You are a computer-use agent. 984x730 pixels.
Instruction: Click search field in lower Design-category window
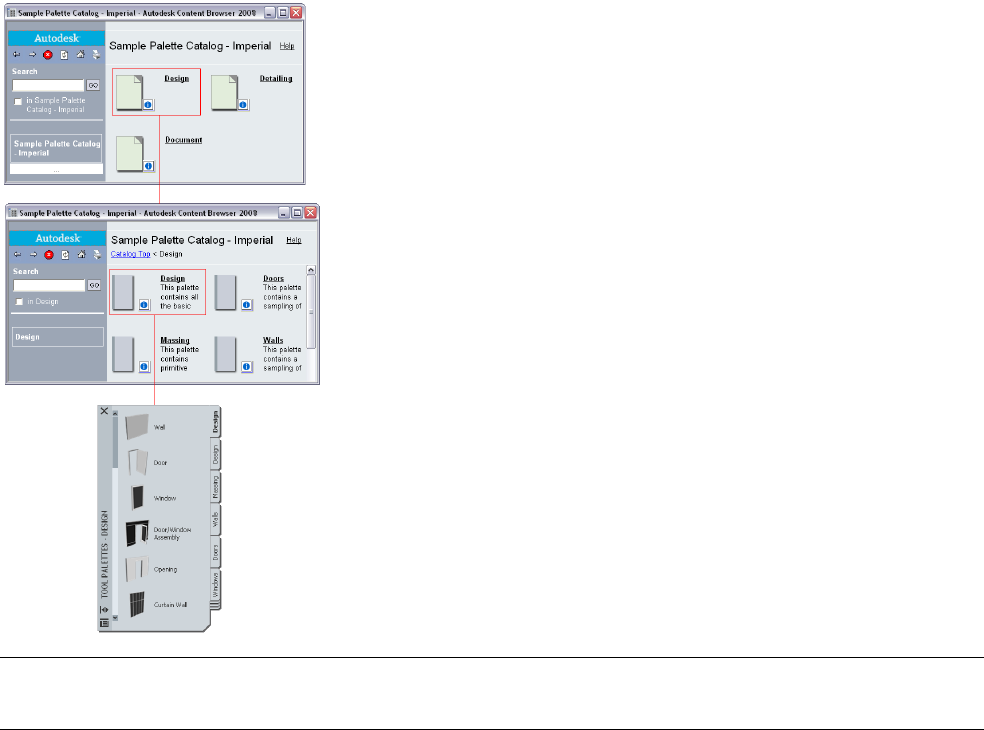[49, 286]
